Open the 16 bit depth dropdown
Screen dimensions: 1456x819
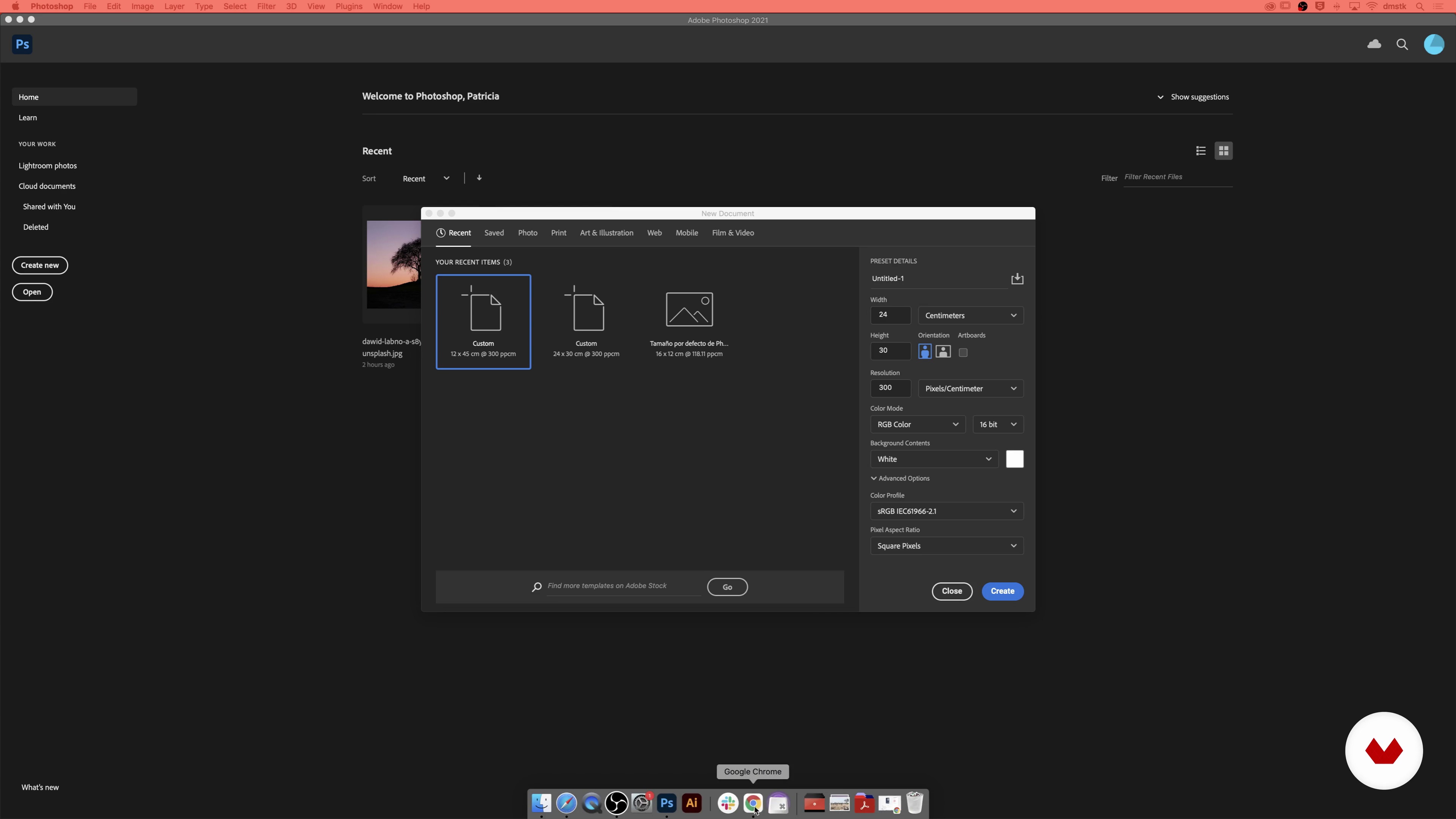pos(998,425)
